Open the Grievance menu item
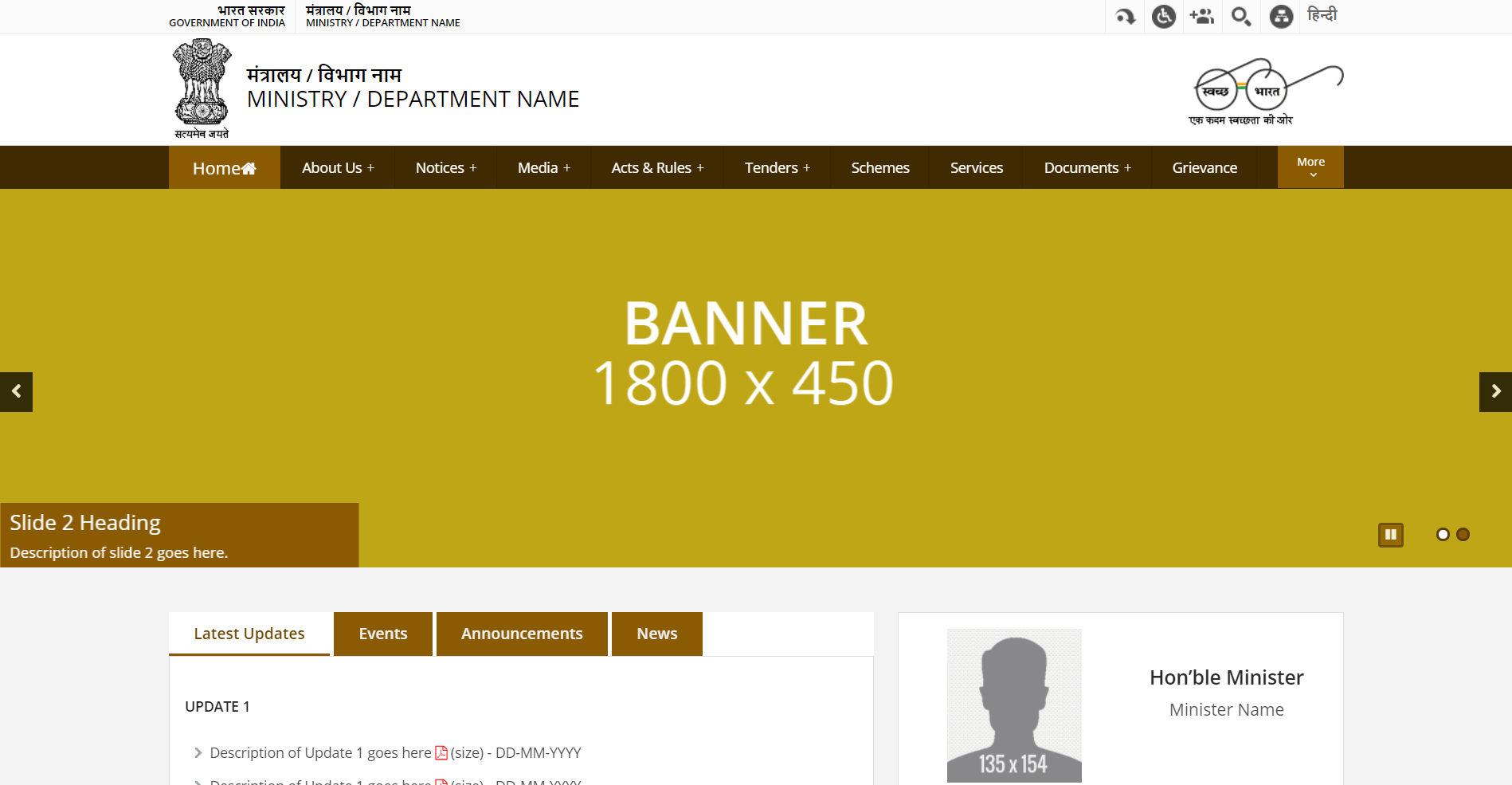 pyautogui.click(x=1204, y=168)
